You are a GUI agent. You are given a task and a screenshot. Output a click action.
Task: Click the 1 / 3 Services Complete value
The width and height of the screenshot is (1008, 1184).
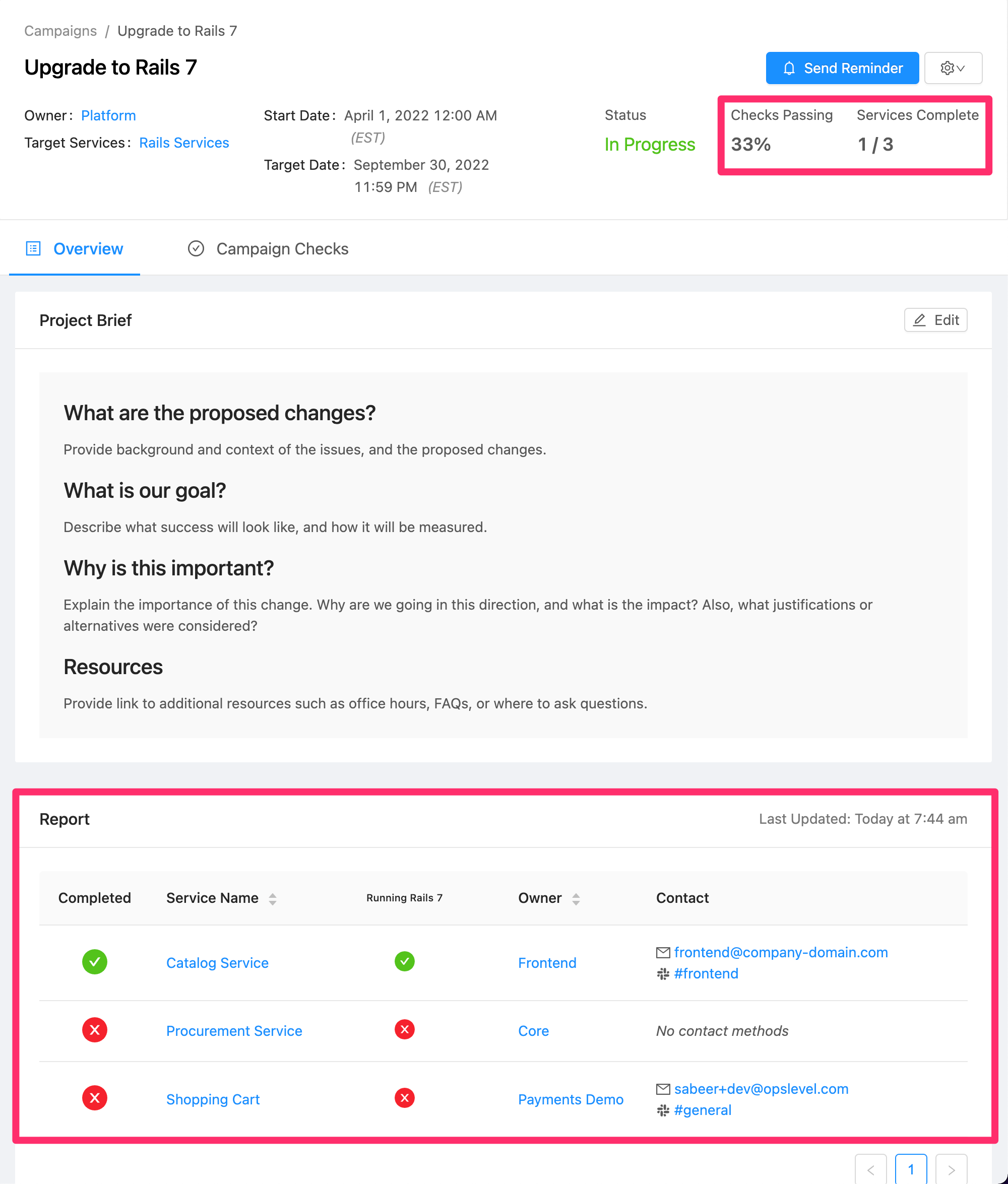coord(875,145)
